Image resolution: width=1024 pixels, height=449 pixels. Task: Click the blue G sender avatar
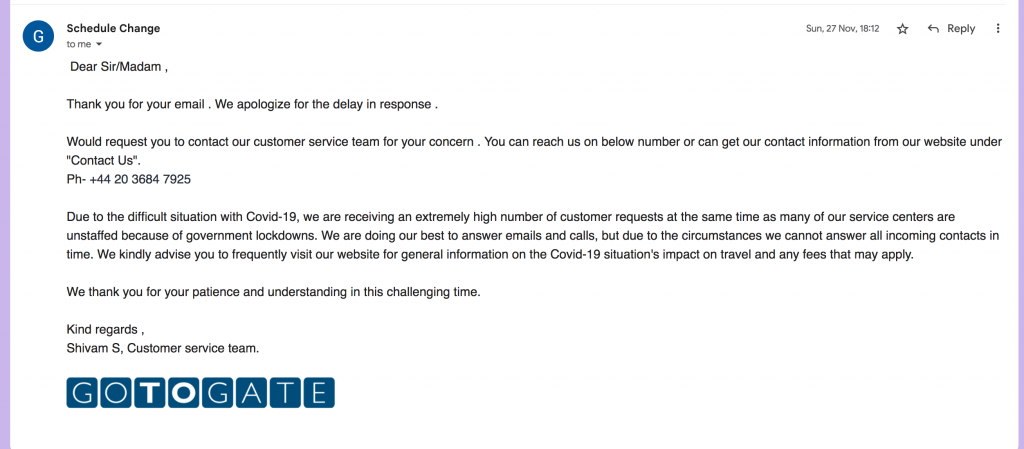pyautogui.click(x=38, y=37)
